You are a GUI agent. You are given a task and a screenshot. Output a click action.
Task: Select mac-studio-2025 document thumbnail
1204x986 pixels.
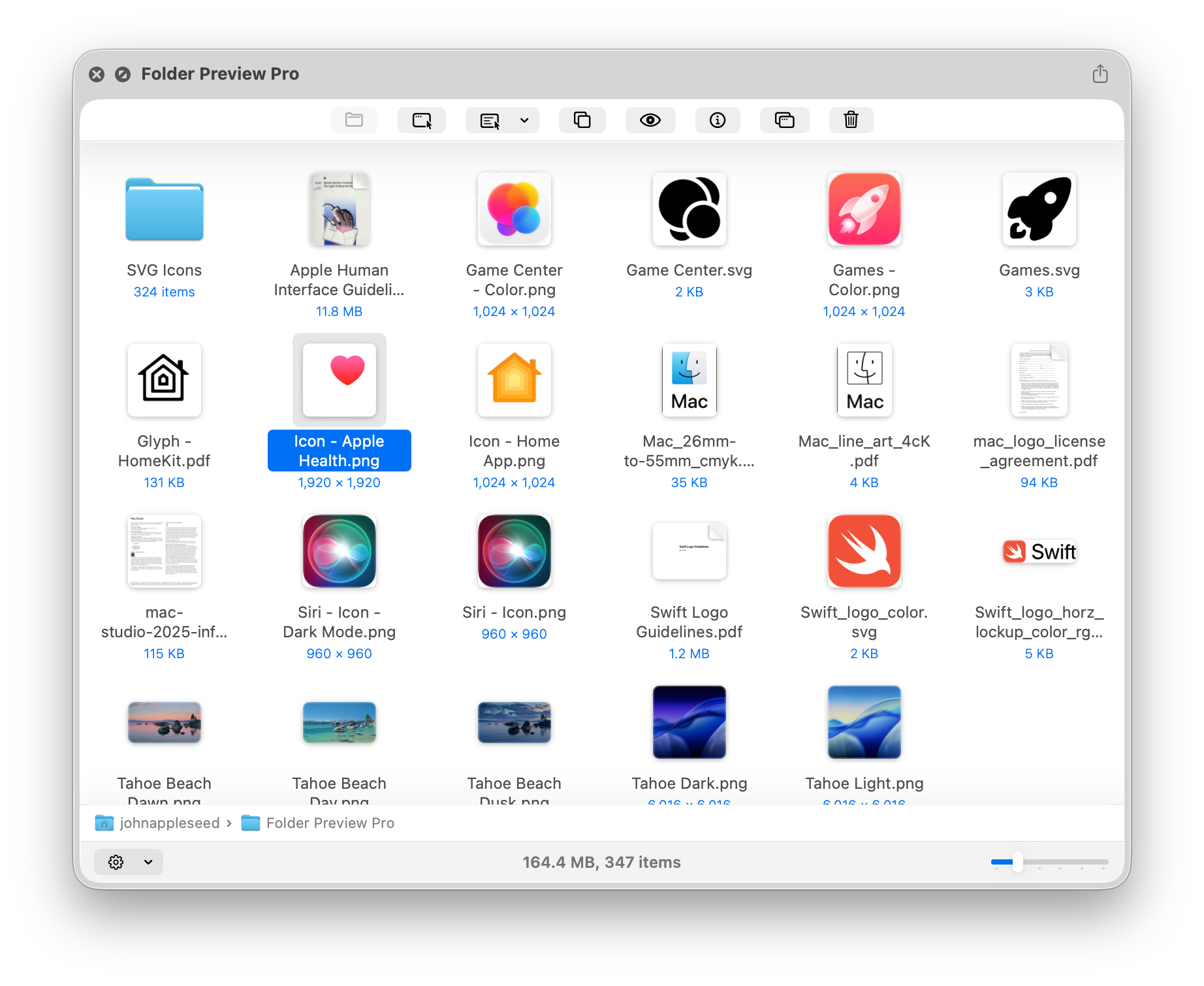165,551
